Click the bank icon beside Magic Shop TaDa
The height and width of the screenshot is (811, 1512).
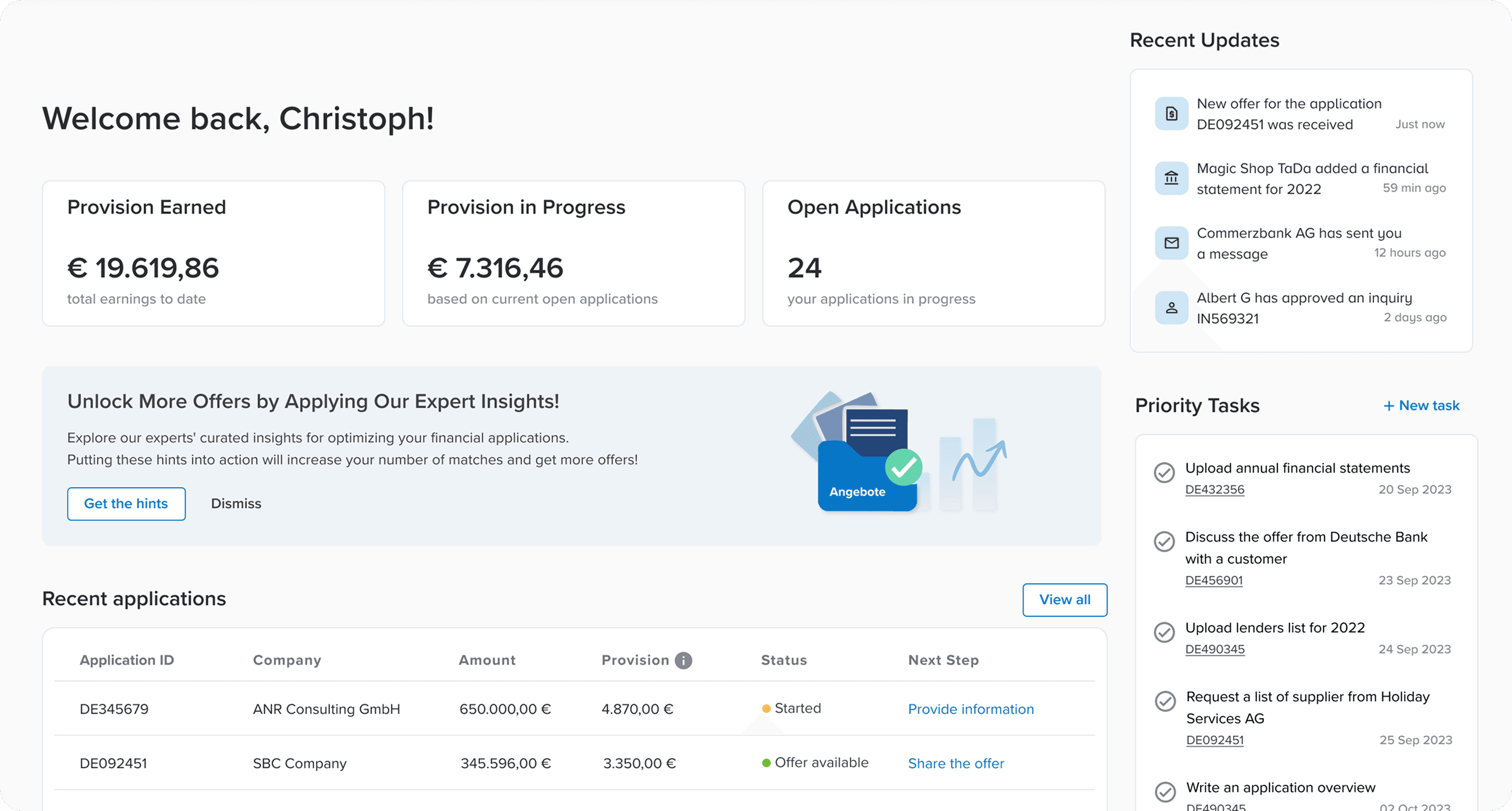(1171, 178)
